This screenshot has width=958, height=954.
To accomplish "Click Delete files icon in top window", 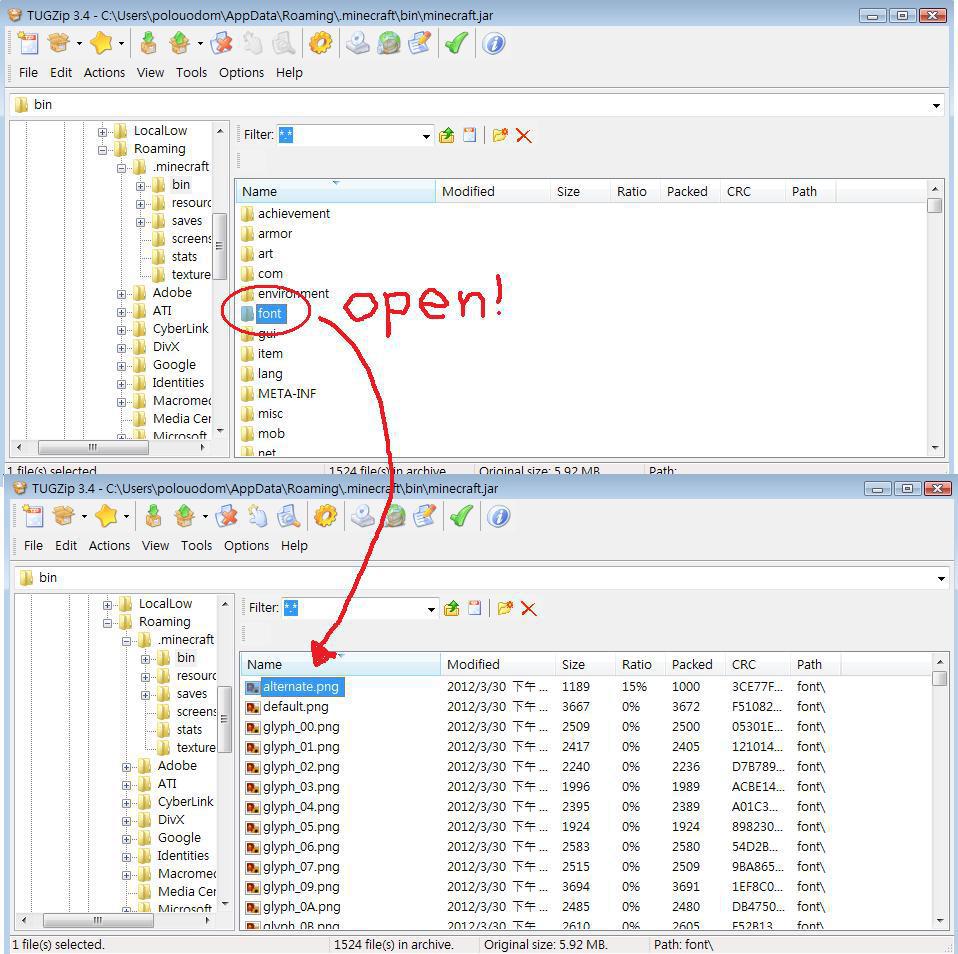I will (221, 43).
